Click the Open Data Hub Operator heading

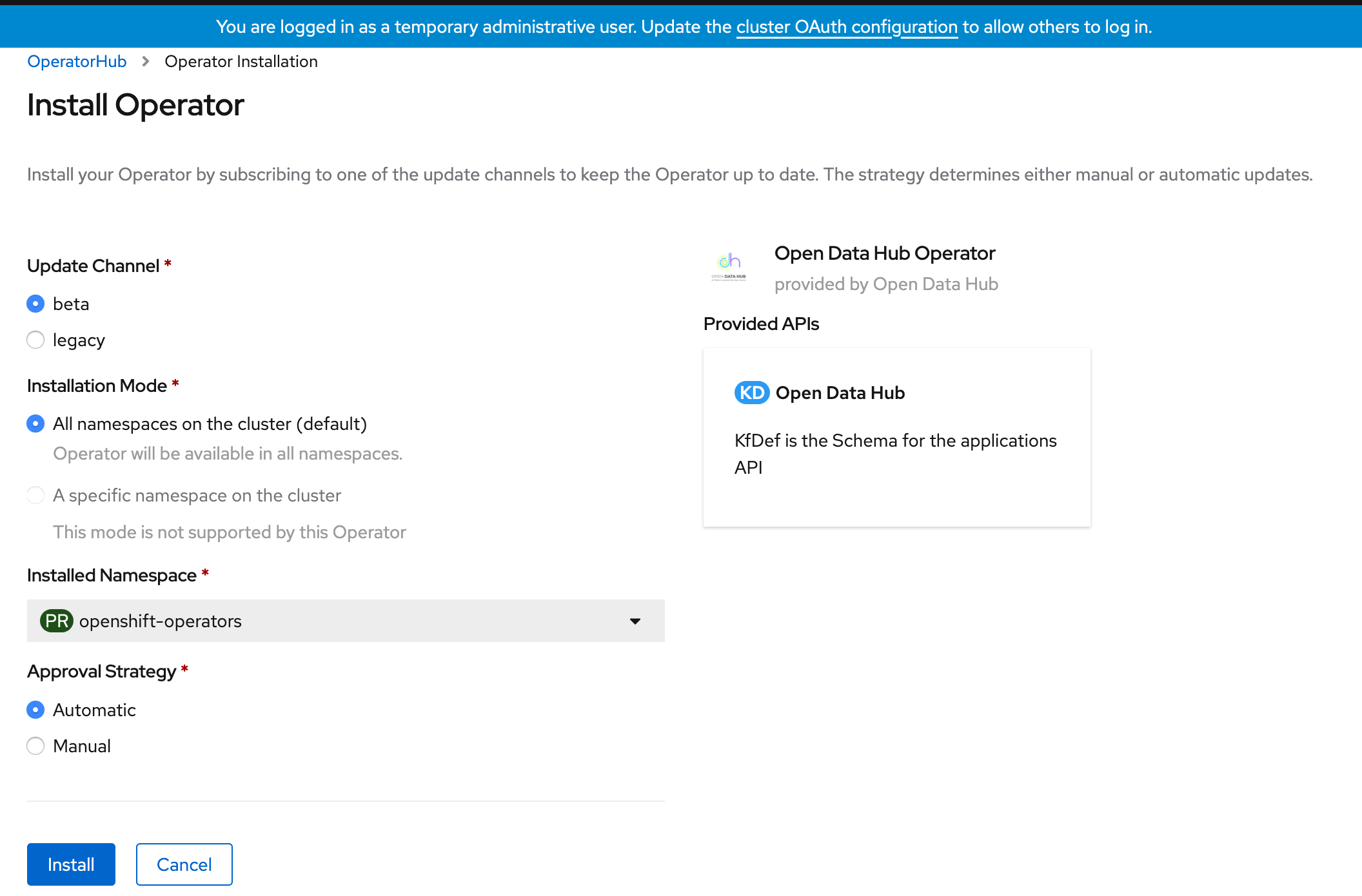pyautogui.click(x=884, y=253)
